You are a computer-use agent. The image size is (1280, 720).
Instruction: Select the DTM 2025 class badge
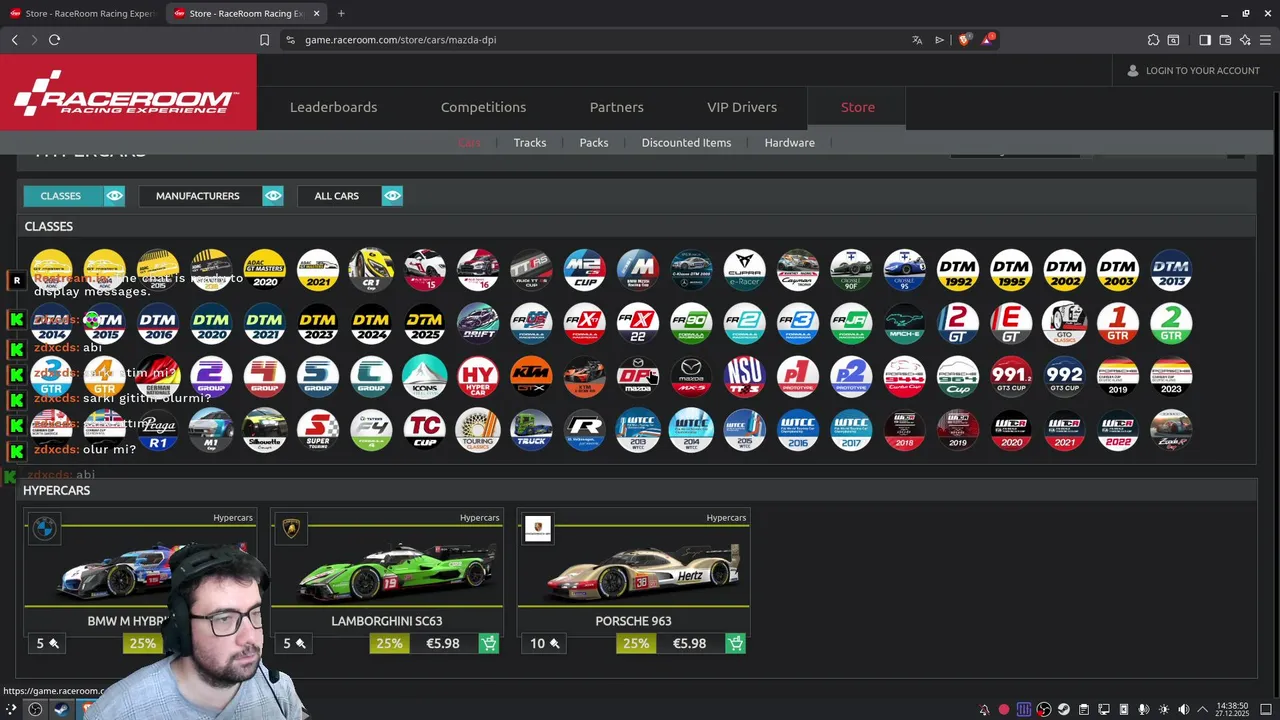(x=424, y=323)
